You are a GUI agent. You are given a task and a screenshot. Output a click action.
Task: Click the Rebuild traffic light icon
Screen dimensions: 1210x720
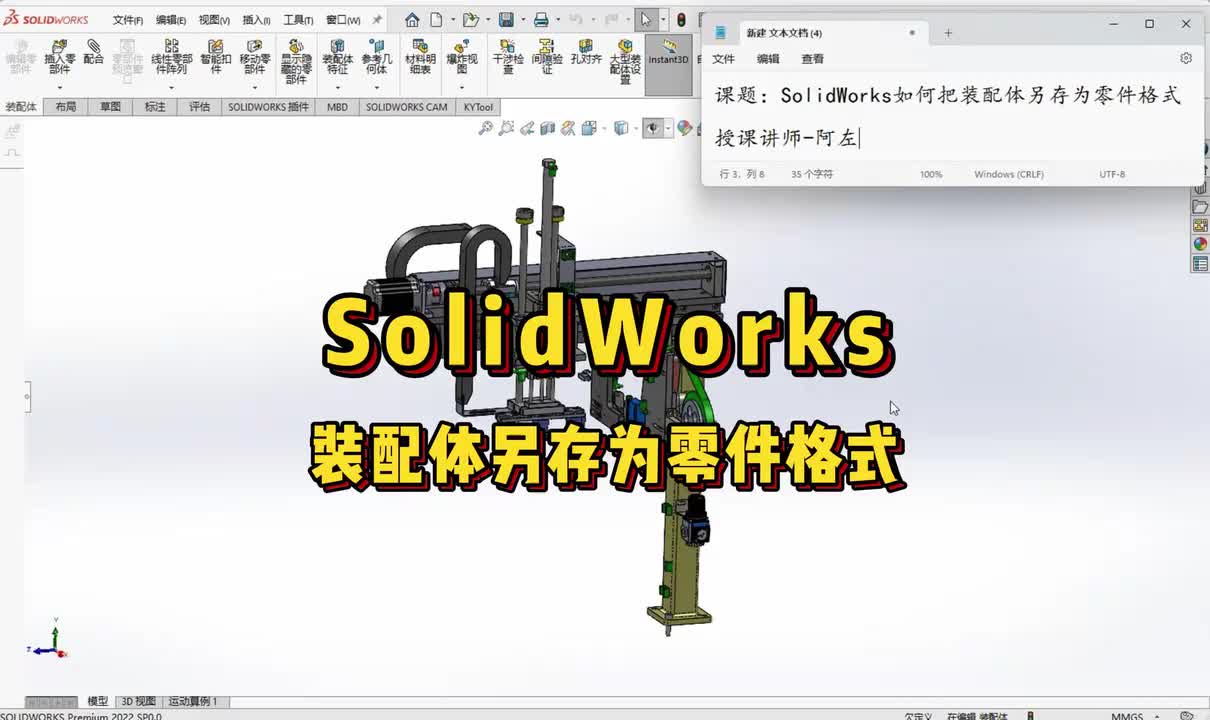681,20
